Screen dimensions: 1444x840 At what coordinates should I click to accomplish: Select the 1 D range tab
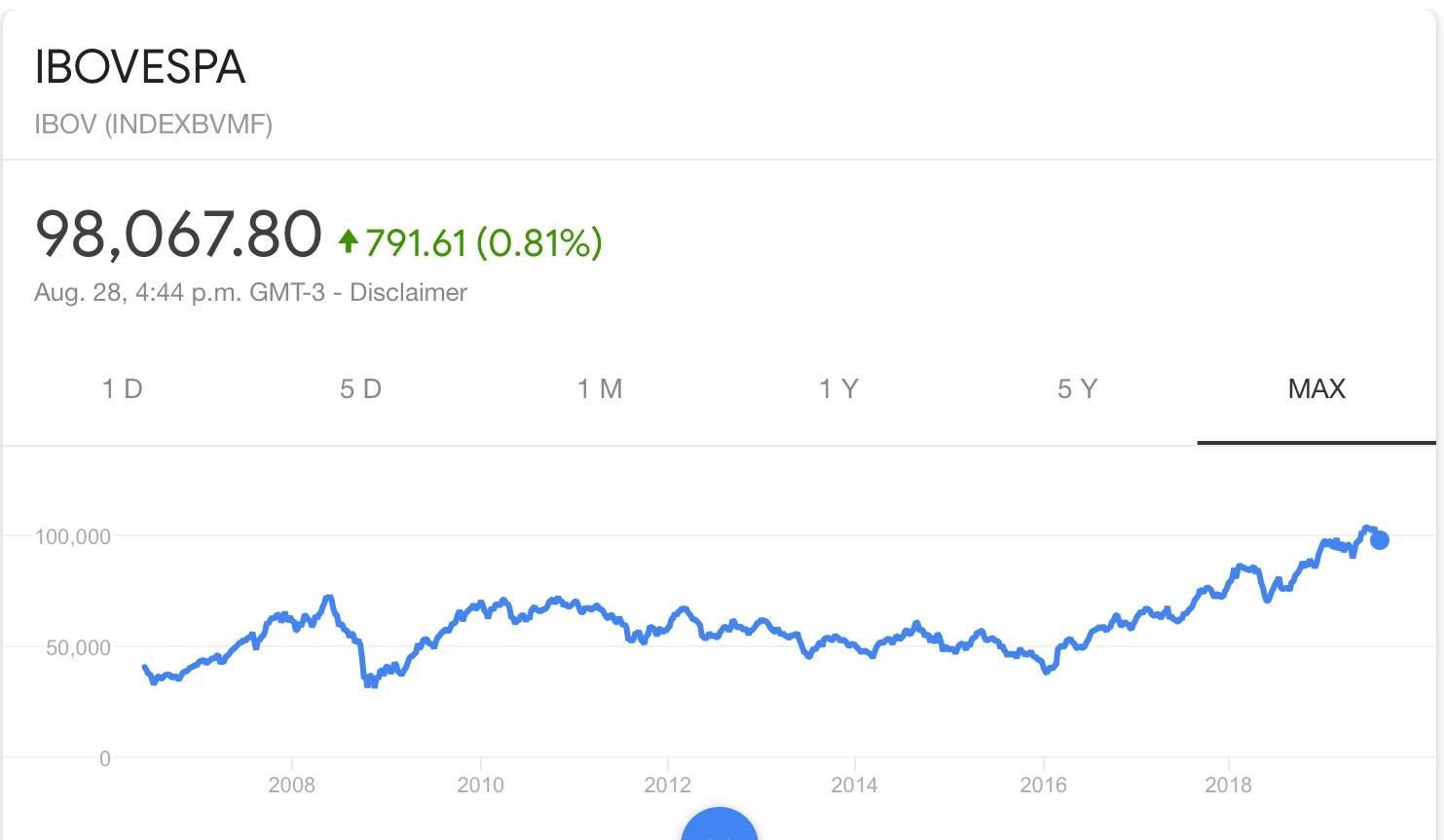(x=123, y=389)
